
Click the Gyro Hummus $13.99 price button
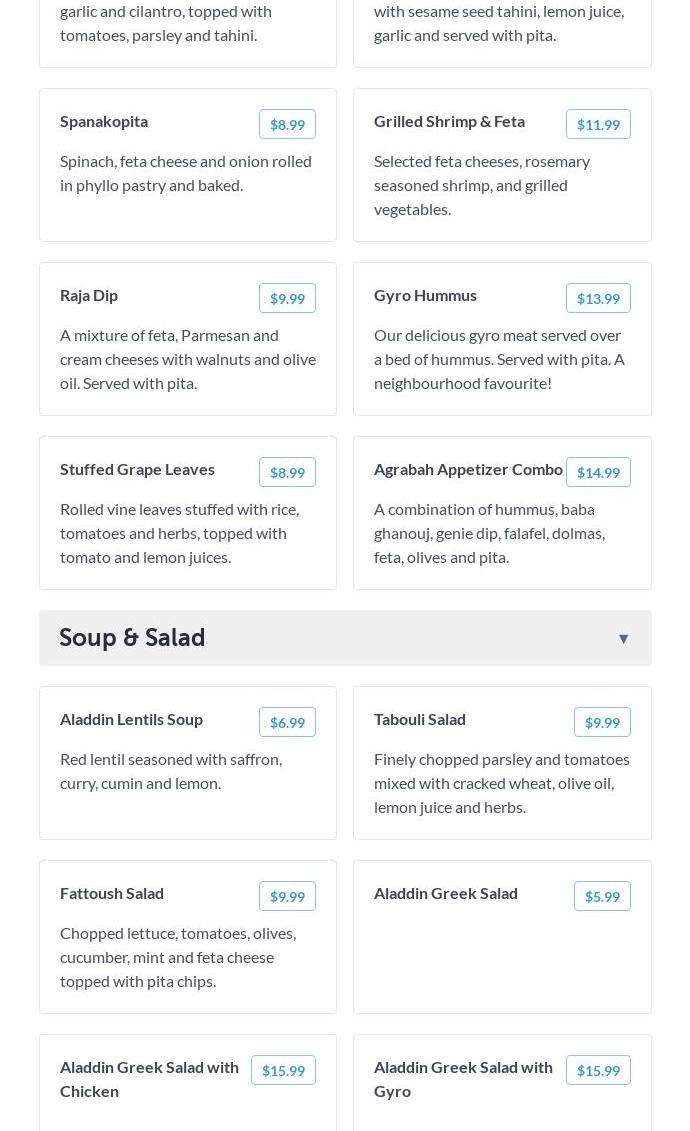[x=598, y=299]
